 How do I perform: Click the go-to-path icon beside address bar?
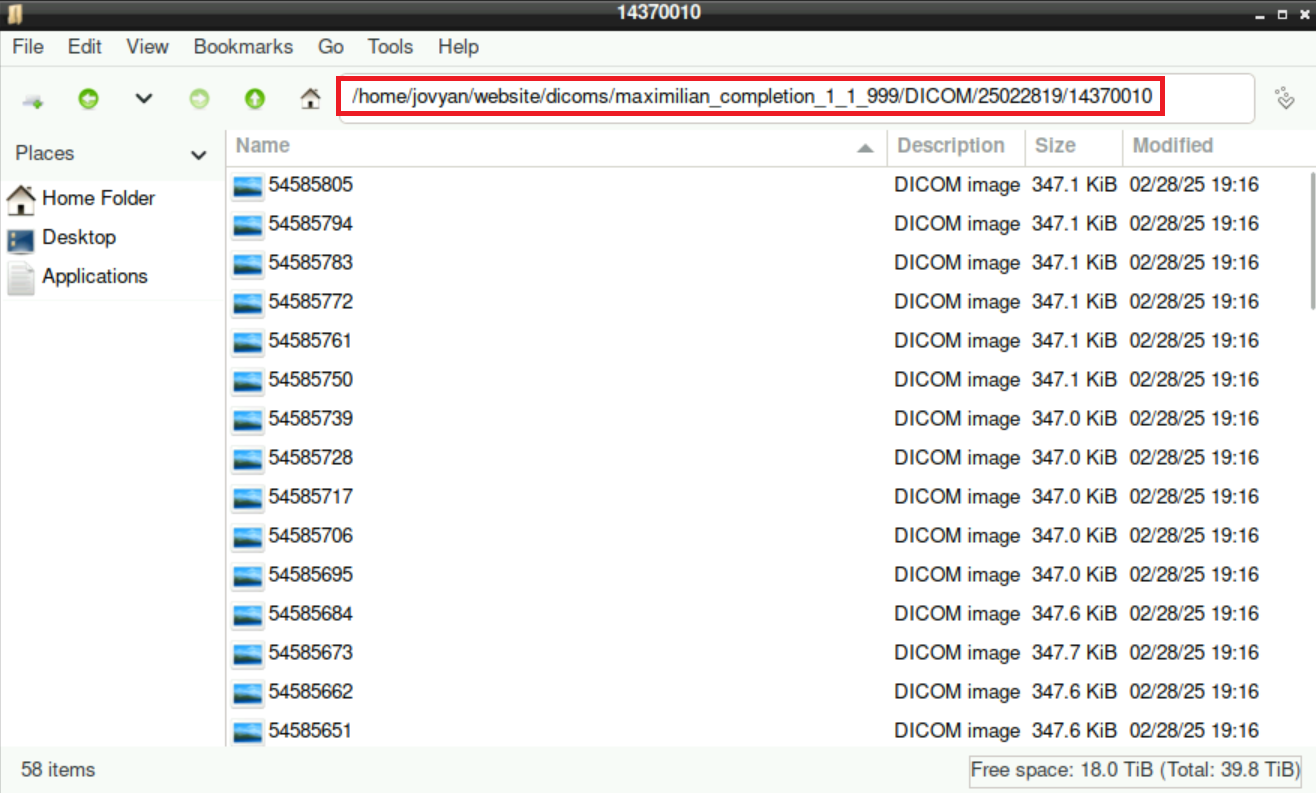tap(1285, 98)
